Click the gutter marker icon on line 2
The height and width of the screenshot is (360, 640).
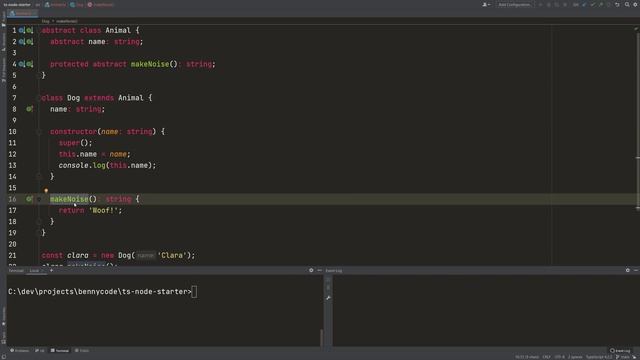(22, 42)
